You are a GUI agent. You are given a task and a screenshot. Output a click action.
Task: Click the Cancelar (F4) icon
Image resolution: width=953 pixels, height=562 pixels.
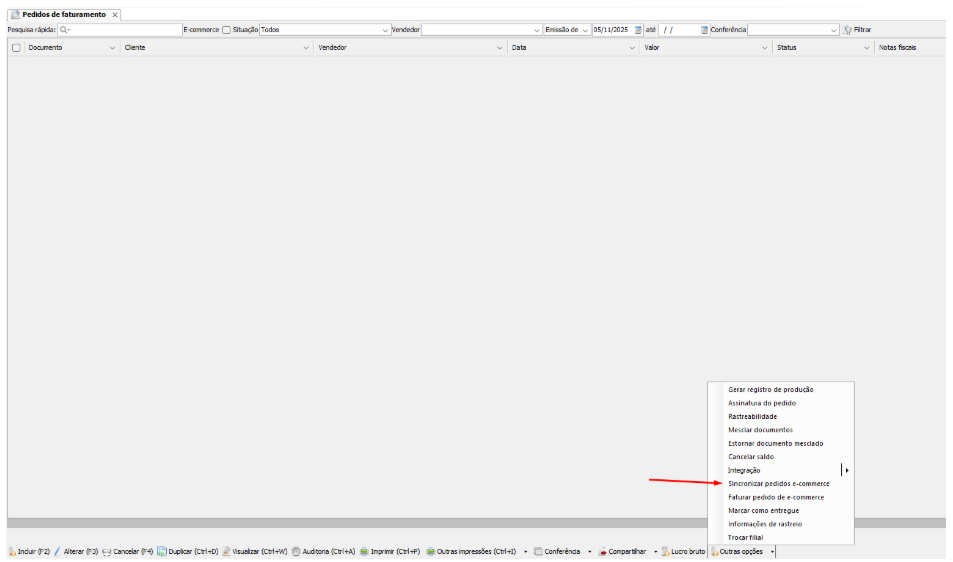coord(107,551)
